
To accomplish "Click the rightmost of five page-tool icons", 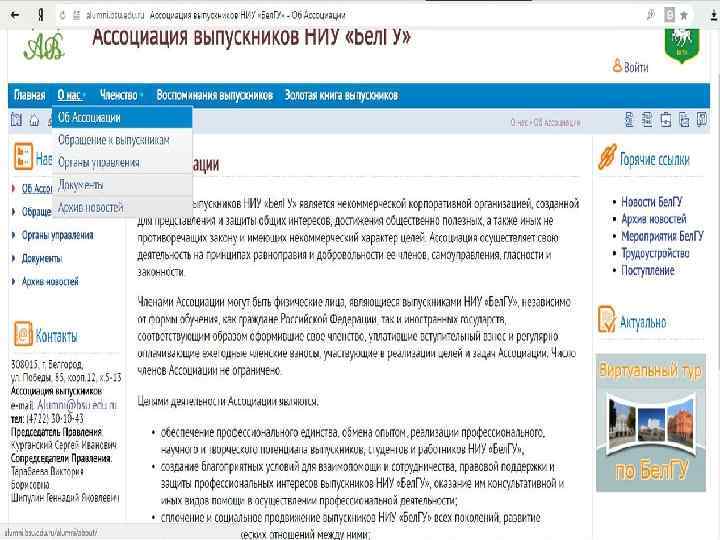I will click(x=702, y=120).
